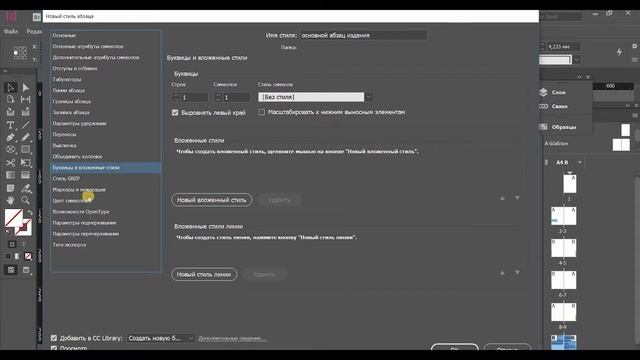Select the Type tool
The image size is (640, 360).
[x=11, y=124]
